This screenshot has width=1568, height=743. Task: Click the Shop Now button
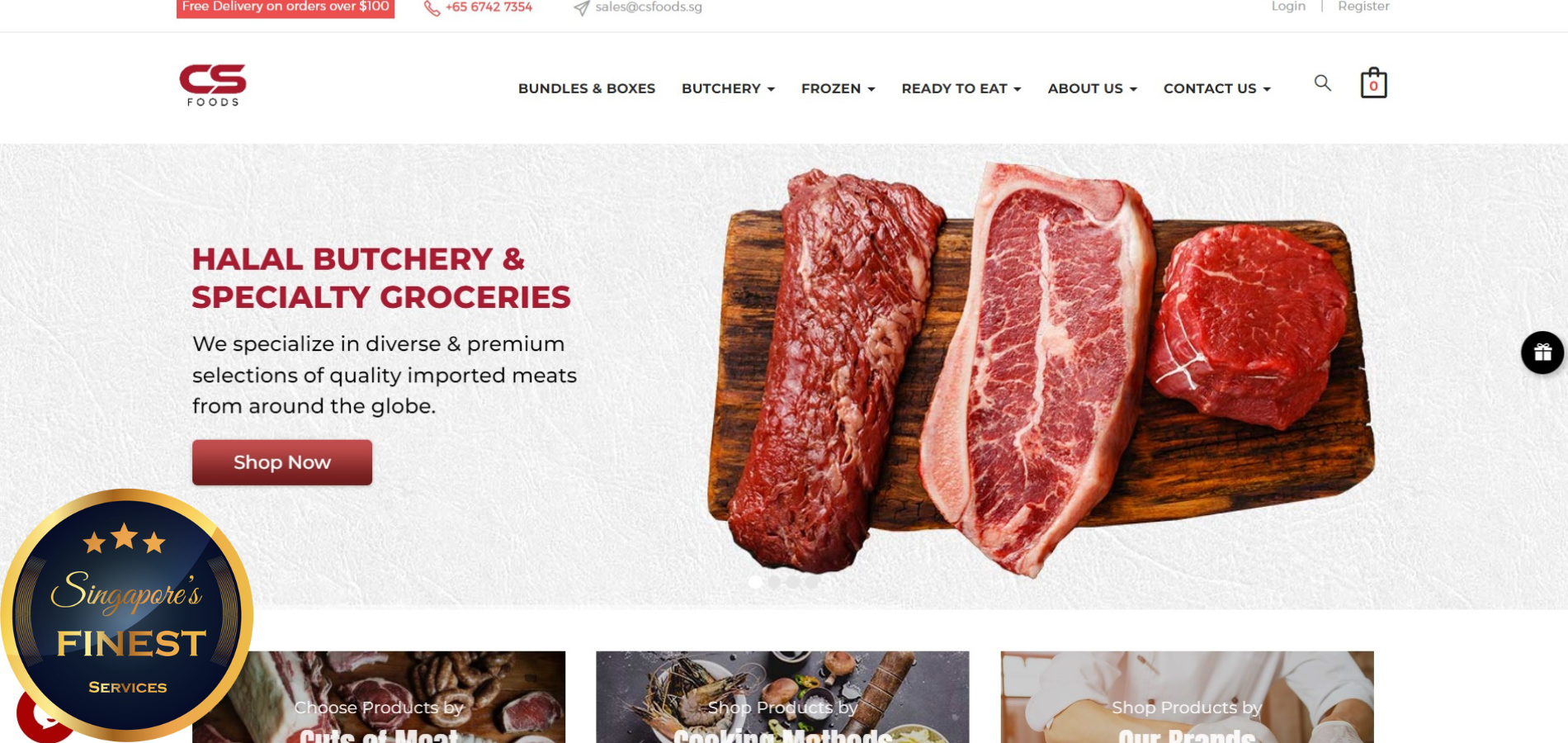282,462
